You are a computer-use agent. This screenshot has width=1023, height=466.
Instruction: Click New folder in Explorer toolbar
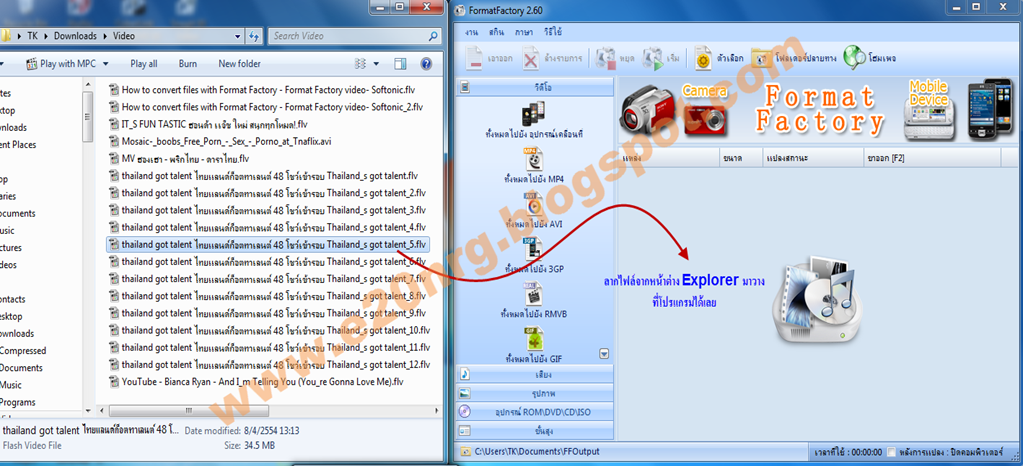pos(239,64)
